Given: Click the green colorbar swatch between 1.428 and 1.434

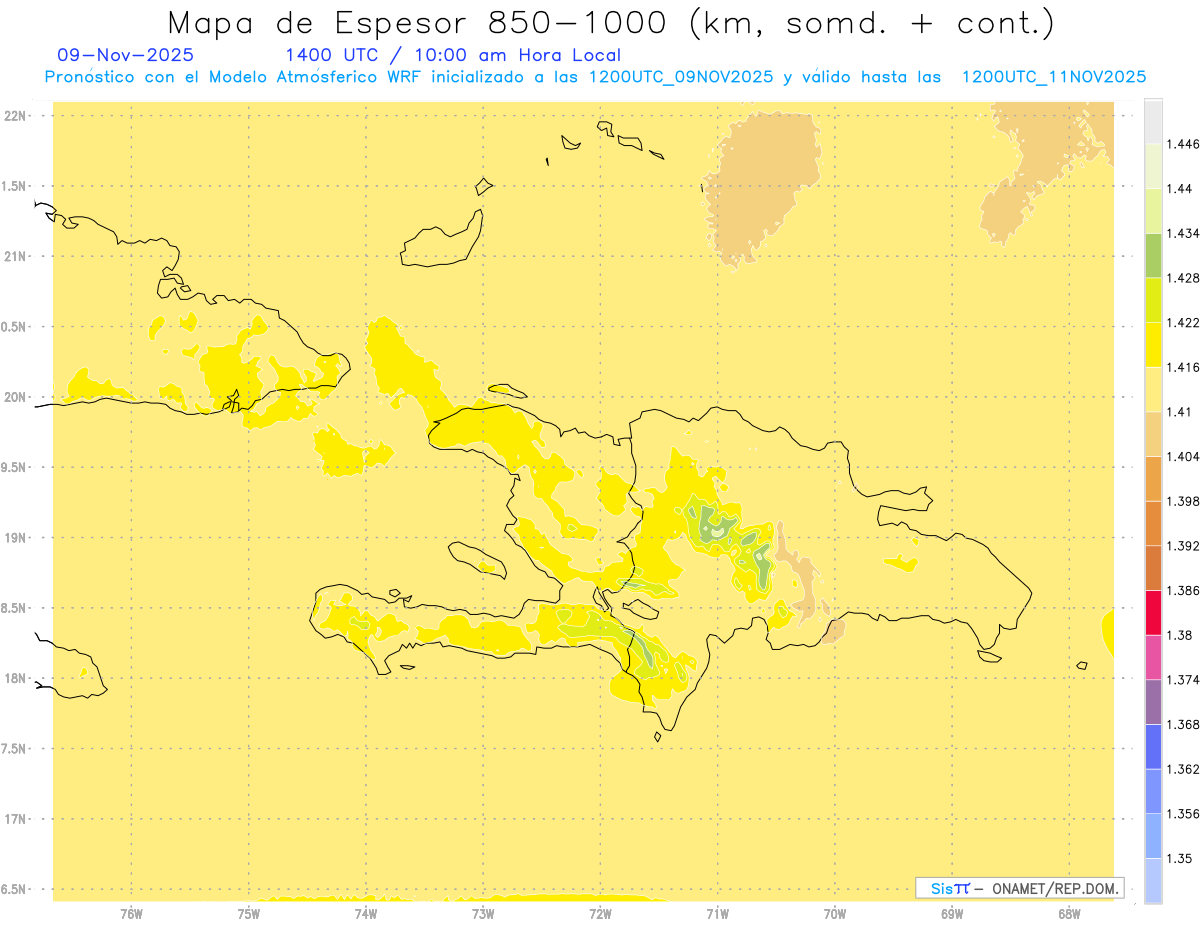Looking at the screenshot, I should tap(1153, 255).
